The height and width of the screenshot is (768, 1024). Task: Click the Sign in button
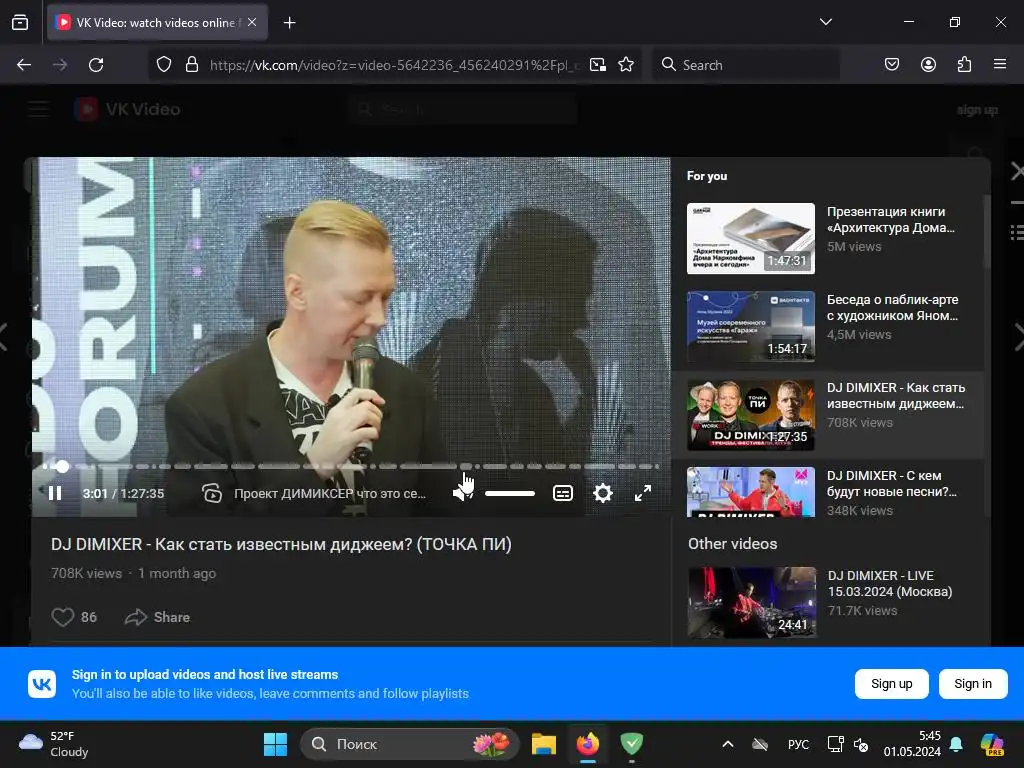(x=972, y=684)
